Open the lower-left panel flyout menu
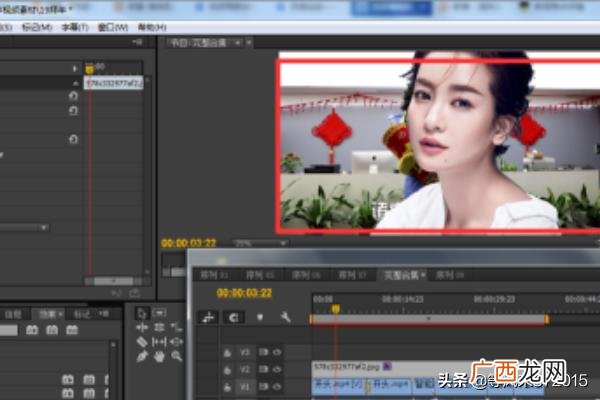The image size is (600, 400). coord(104,314)
